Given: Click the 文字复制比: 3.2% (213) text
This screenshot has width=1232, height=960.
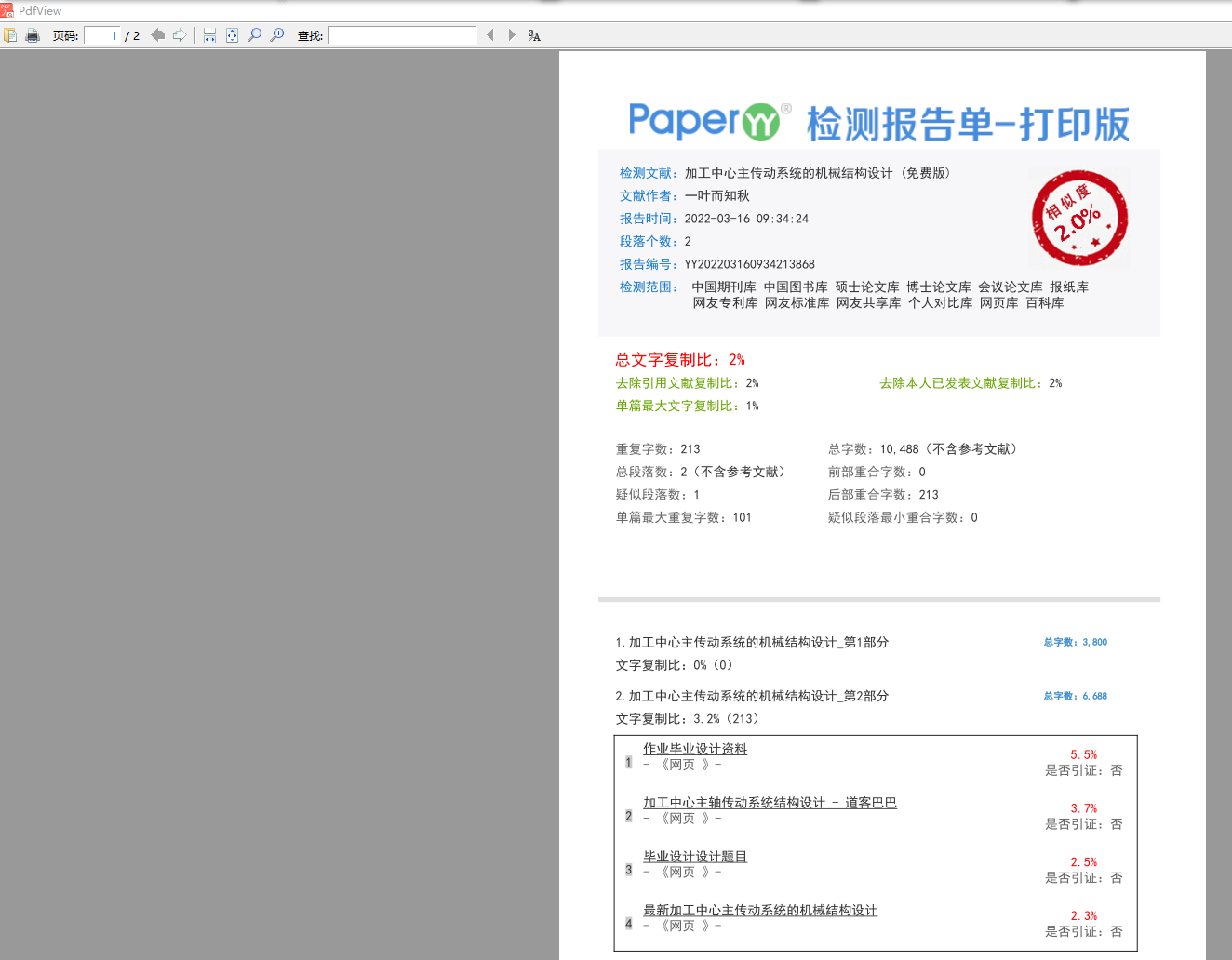Looking at the screenshot, I should tap(687, 719).
